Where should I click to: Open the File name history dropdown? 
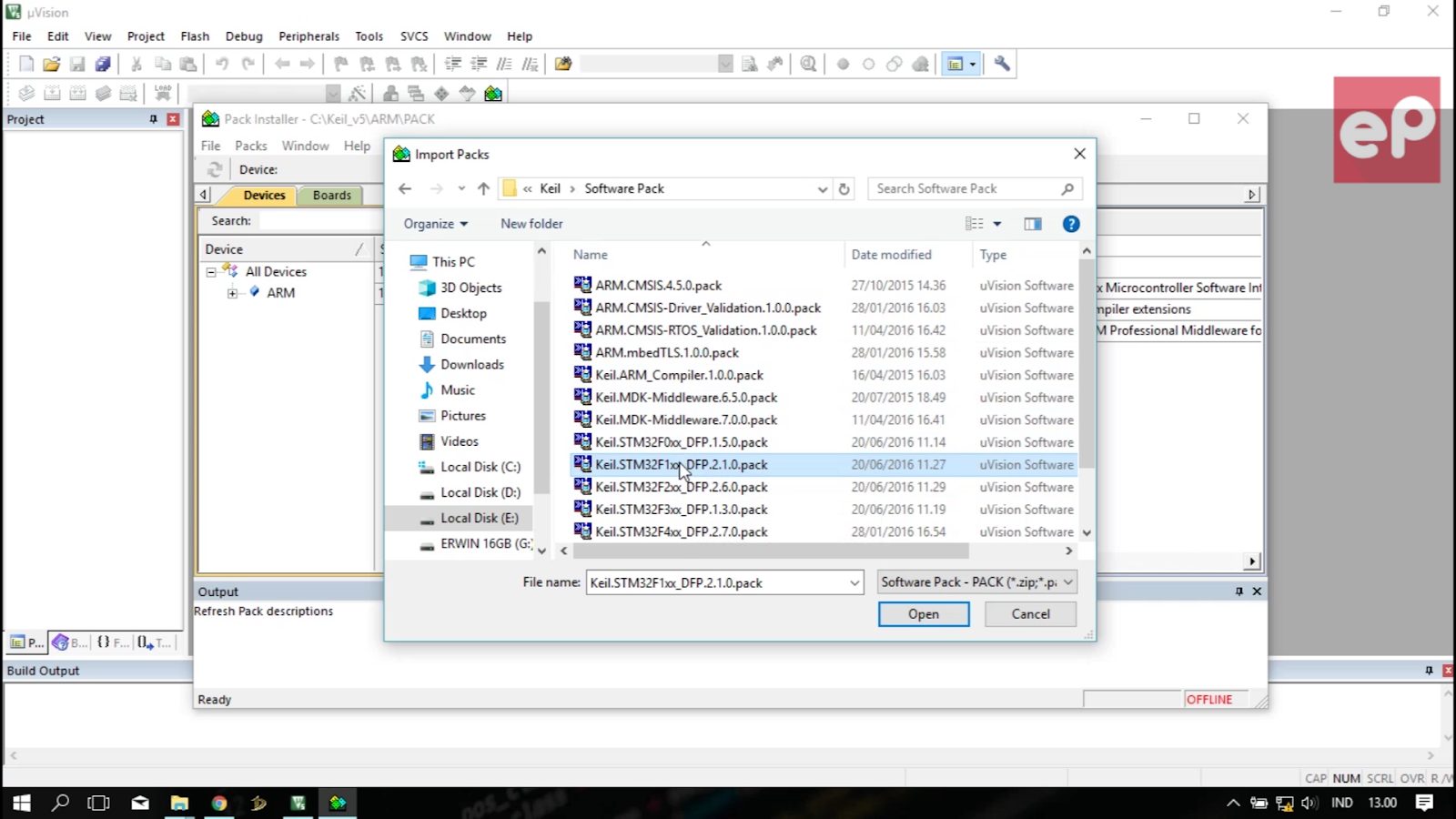pyautogui.click(x=854, y=582)
